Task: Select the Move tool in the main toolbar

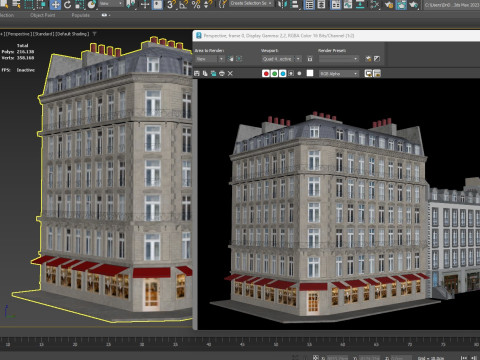Action: (55, 5)
